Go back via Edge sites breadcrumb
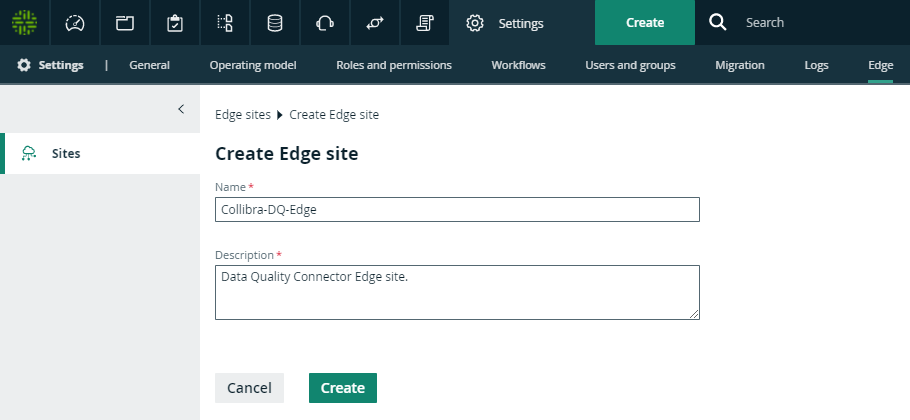The width and height of the screenshot is (910, 420). pyautogui.click(x=243, y=115)
